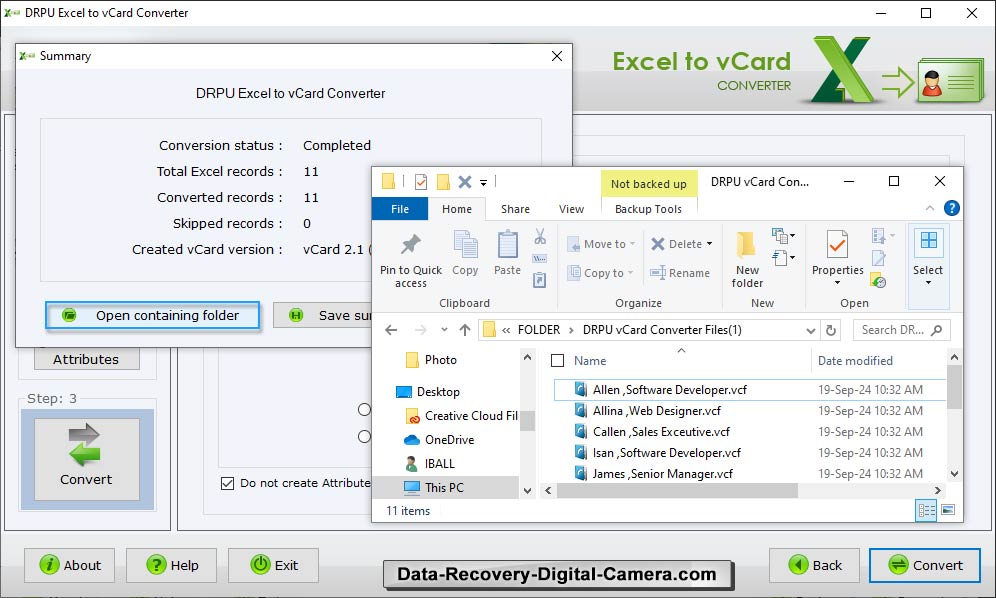Click the Step 3 Convert arrows icon

tap(84, 445)
